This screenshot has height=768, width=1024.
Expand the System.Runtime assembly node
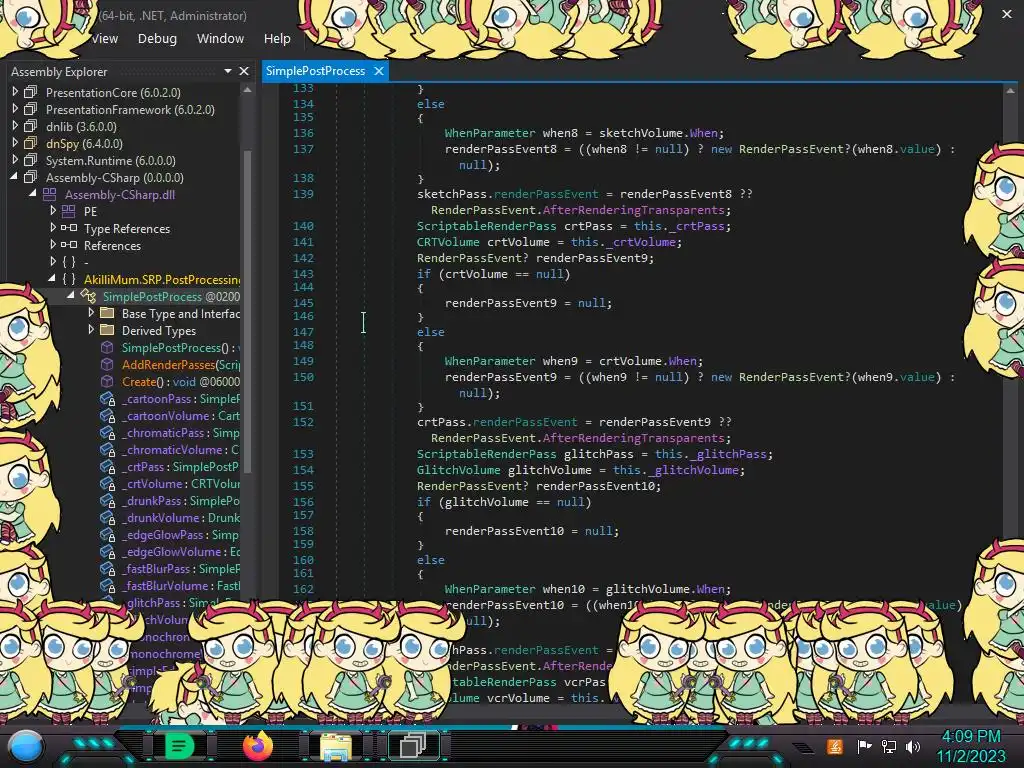pos(15,160)
